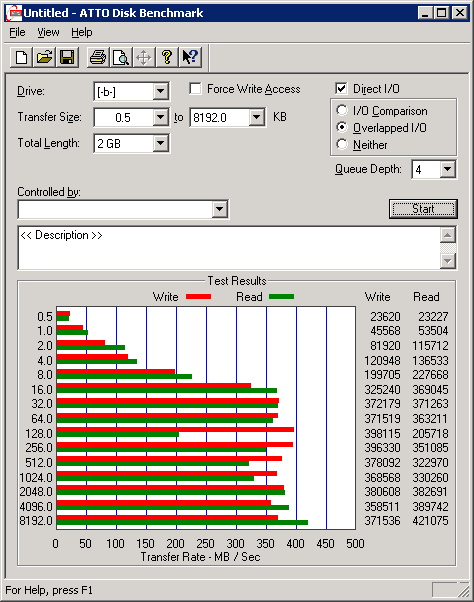
Task: Click the window resize grip in status bar
Action: pos(464,590)
